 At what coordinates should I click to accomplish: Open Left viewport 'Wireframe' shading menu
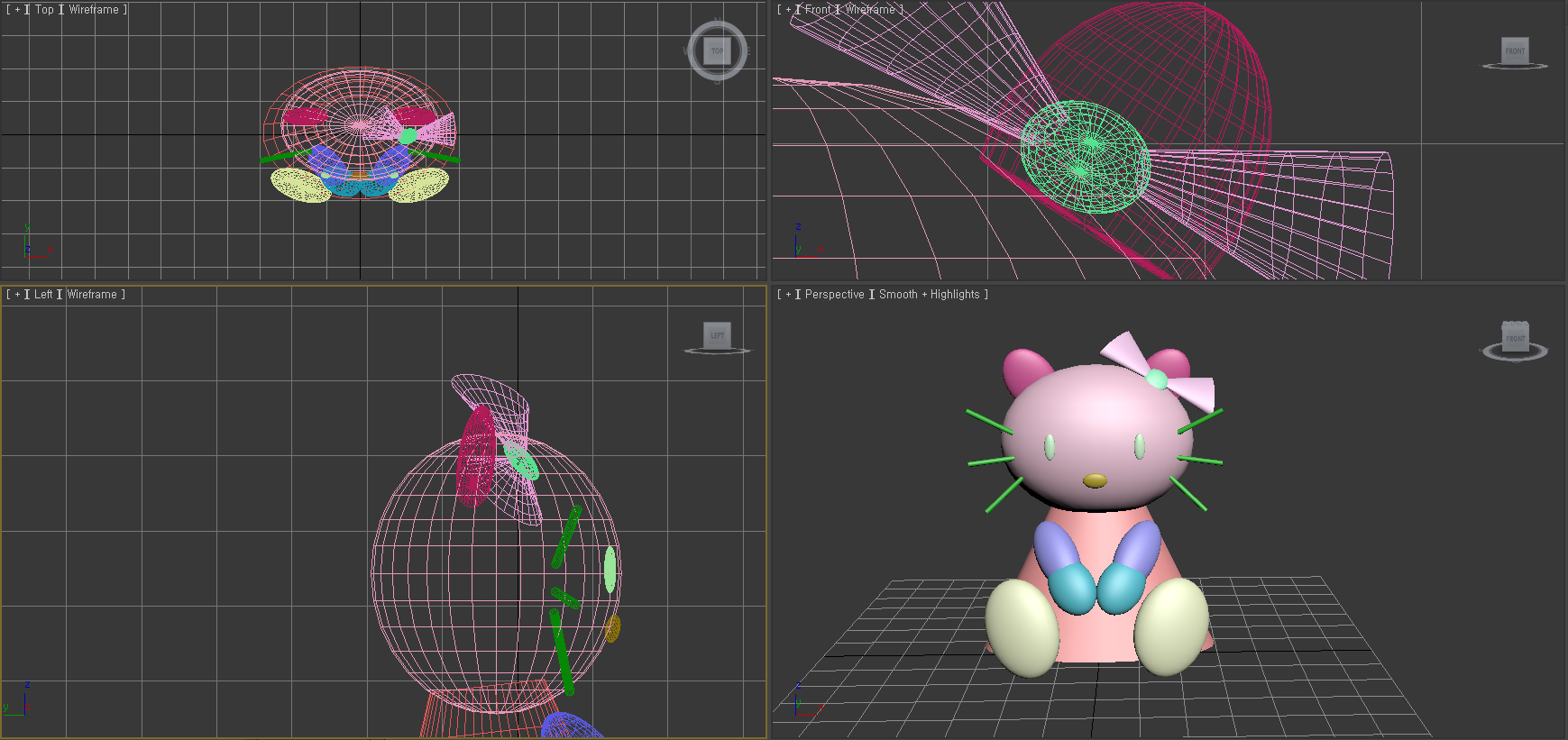click(92, 295)
